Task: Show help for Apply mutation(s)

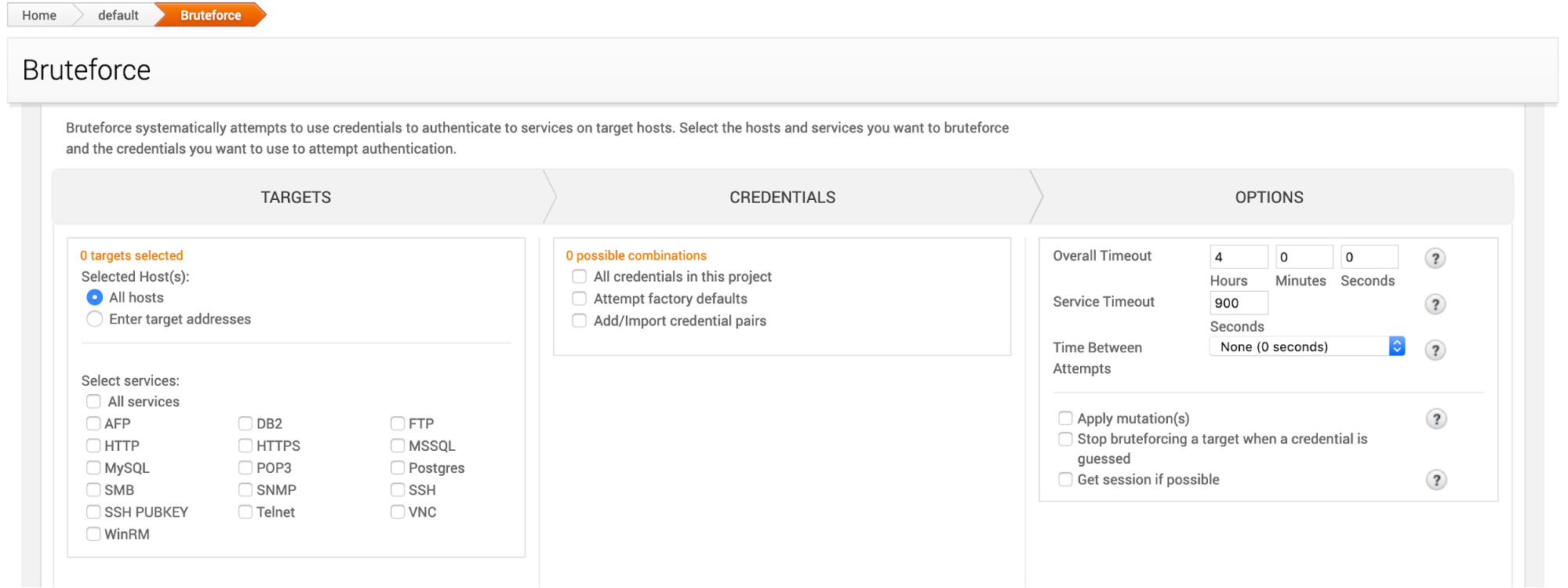Action: [x=1435, y=419]
